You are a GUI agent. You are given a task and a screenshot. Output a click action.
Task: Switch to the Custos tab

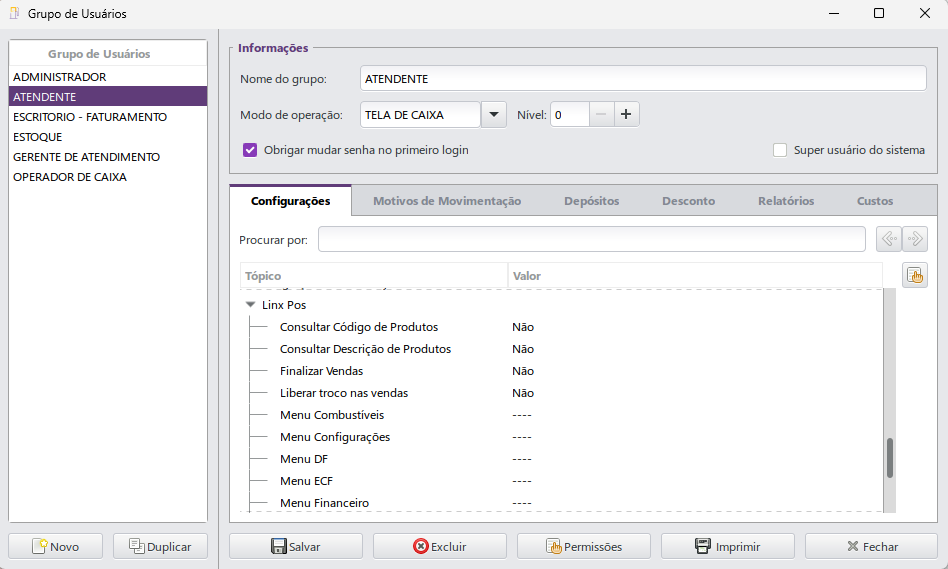click(x=874, y=201)
